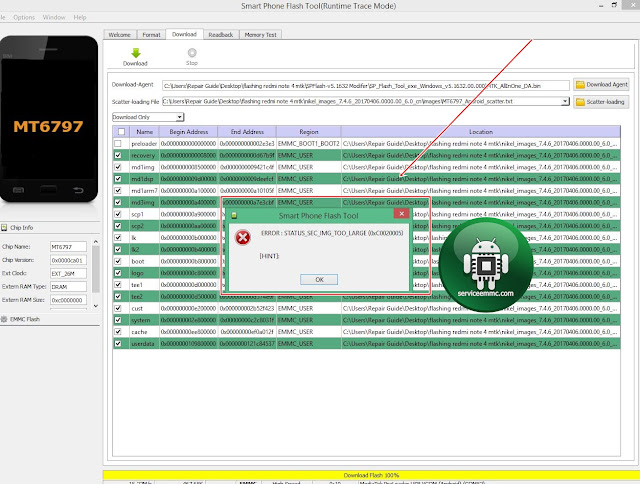Click the Stop flashing icon
The image size is (640, 484).
point(192,53)
